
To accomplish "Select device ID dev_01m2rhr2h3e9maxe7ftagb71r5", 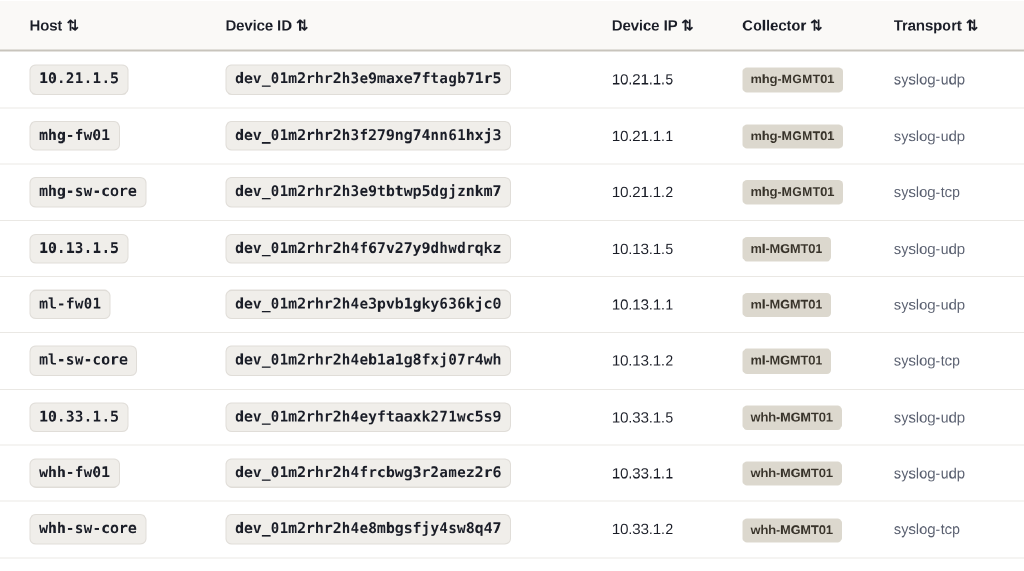I will coord(368,79).
